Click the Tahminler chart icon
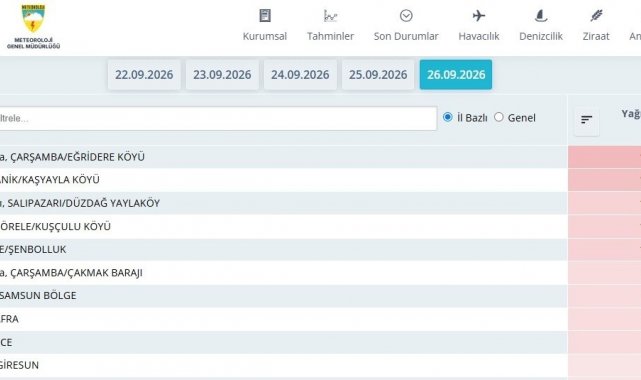641x380 pixels. [x=330, y=16]
